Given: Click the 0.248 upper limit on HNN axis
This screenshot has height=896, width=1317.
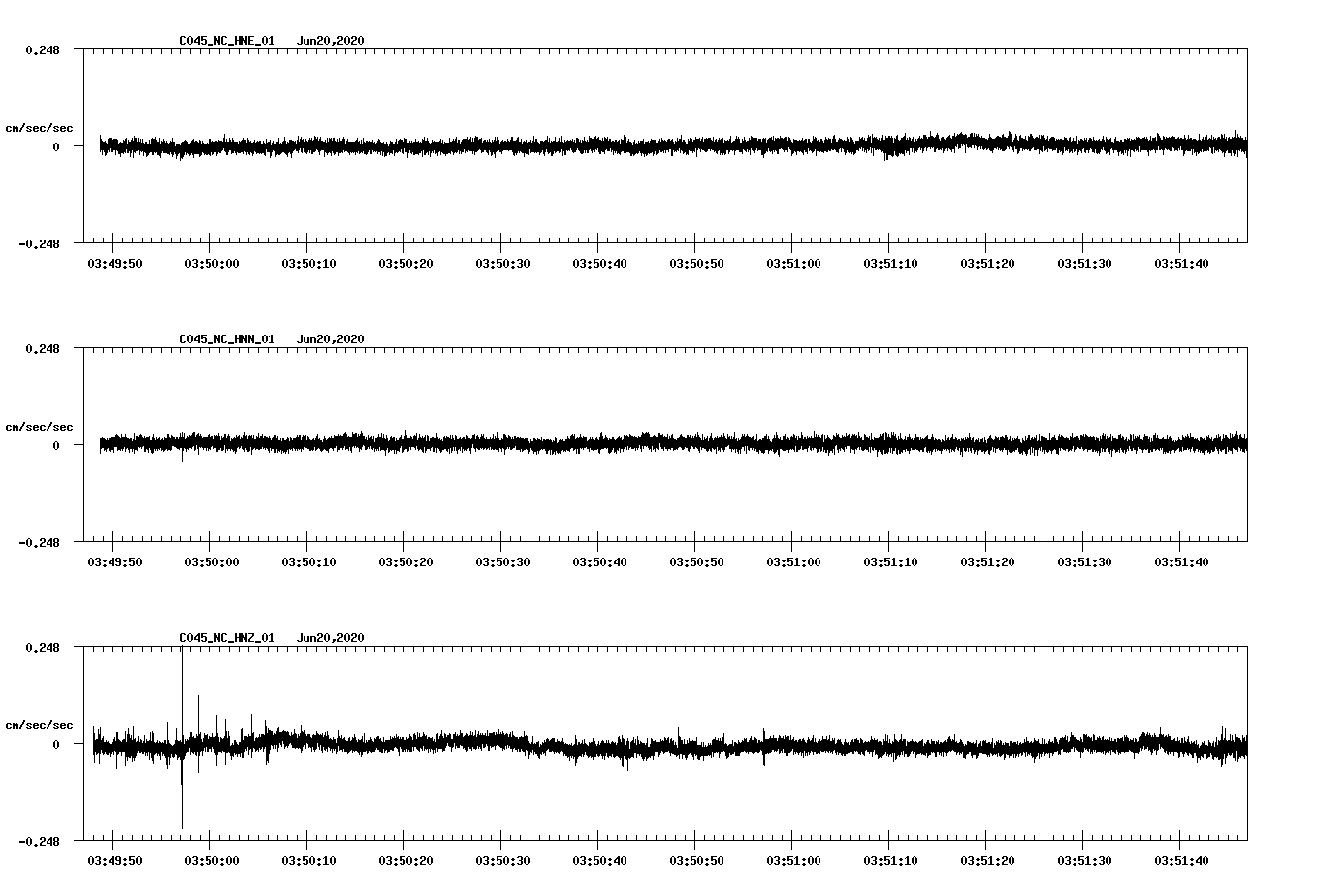Looking at the screenshot, I should (43, 348).
